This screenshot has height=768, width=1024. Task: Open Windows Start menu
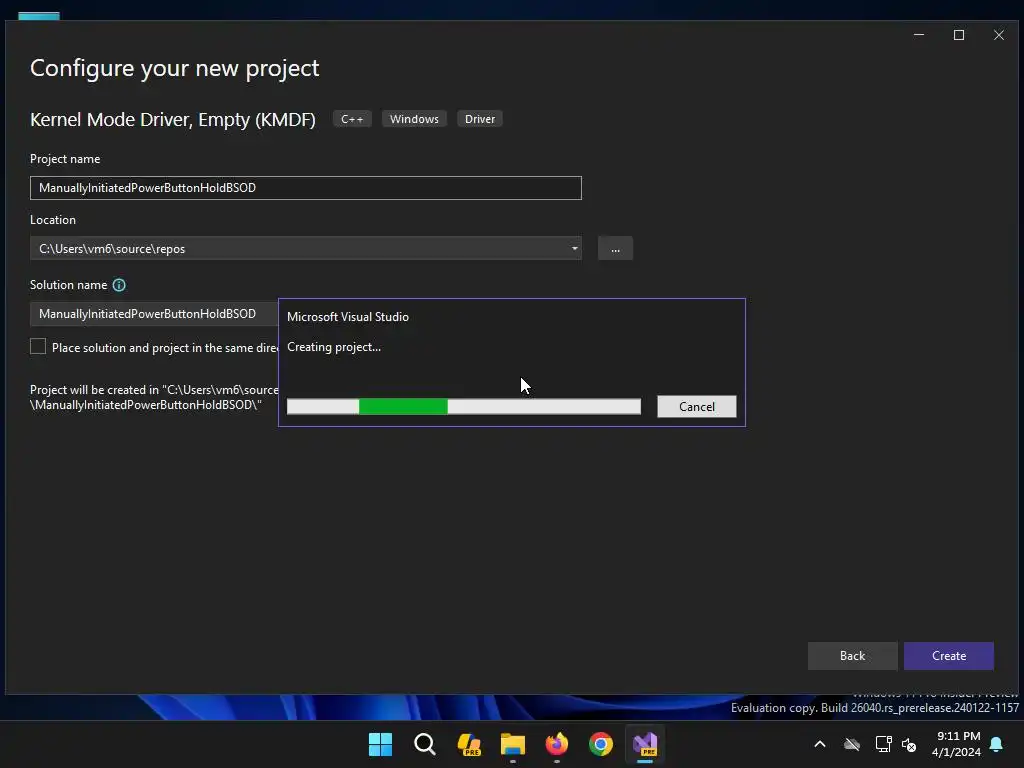[380, 744]
